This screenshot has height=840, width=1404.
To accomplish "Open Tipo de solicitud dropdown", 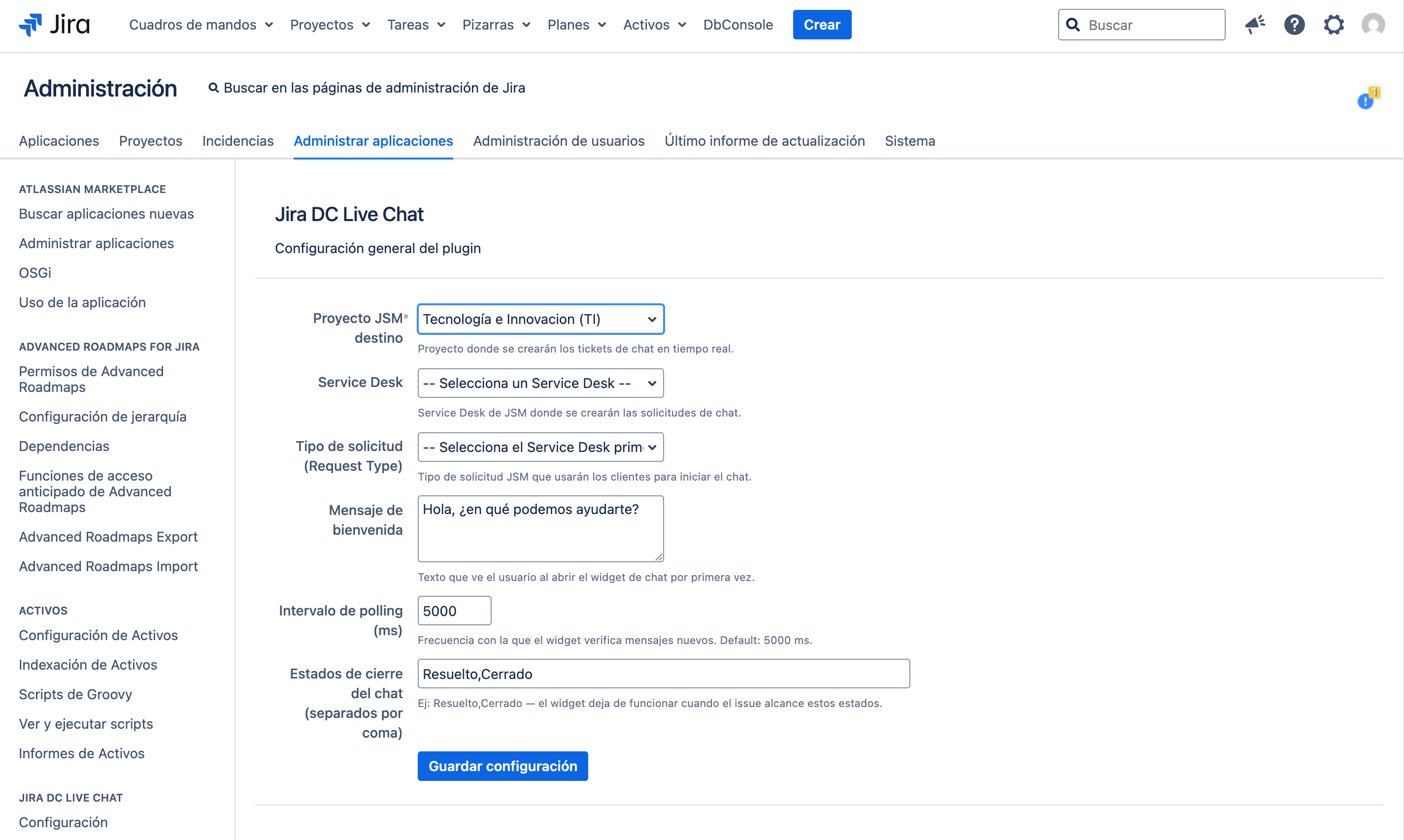I will click(x=540, y=447).
